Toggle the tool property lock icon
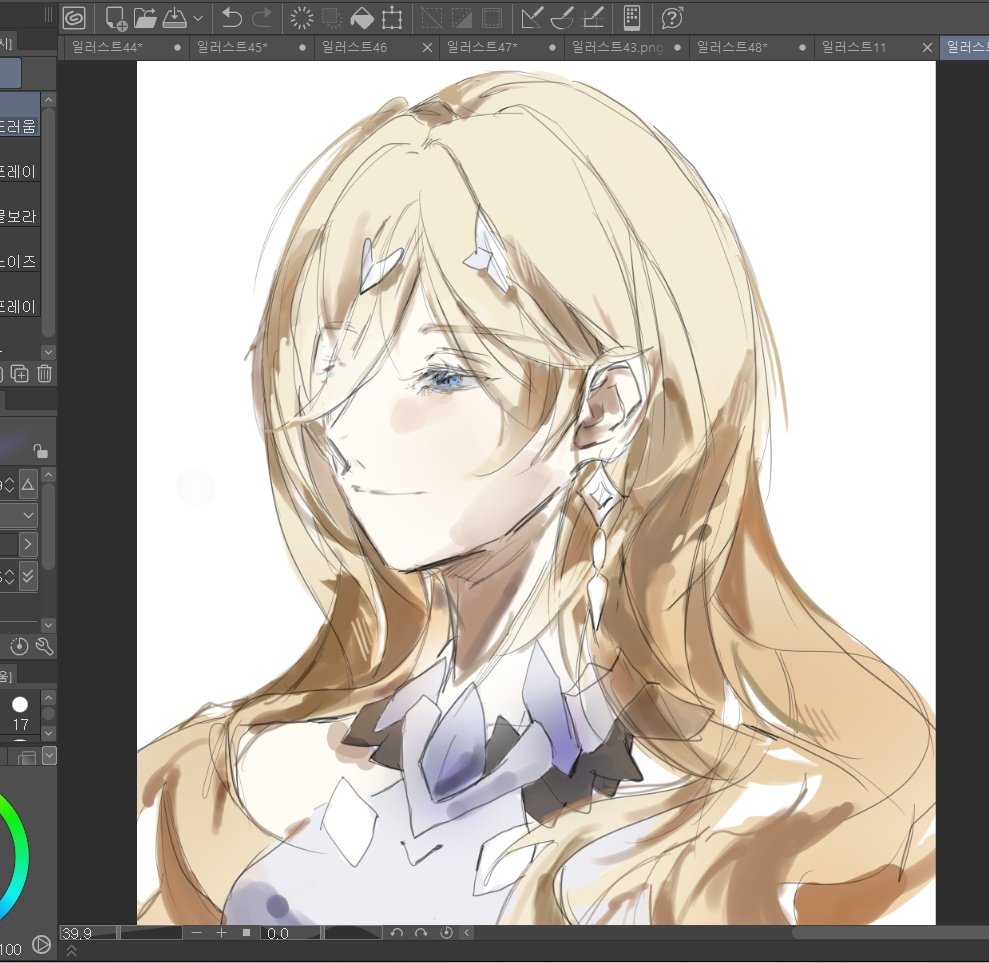989x963 pixels. (40, 450)
